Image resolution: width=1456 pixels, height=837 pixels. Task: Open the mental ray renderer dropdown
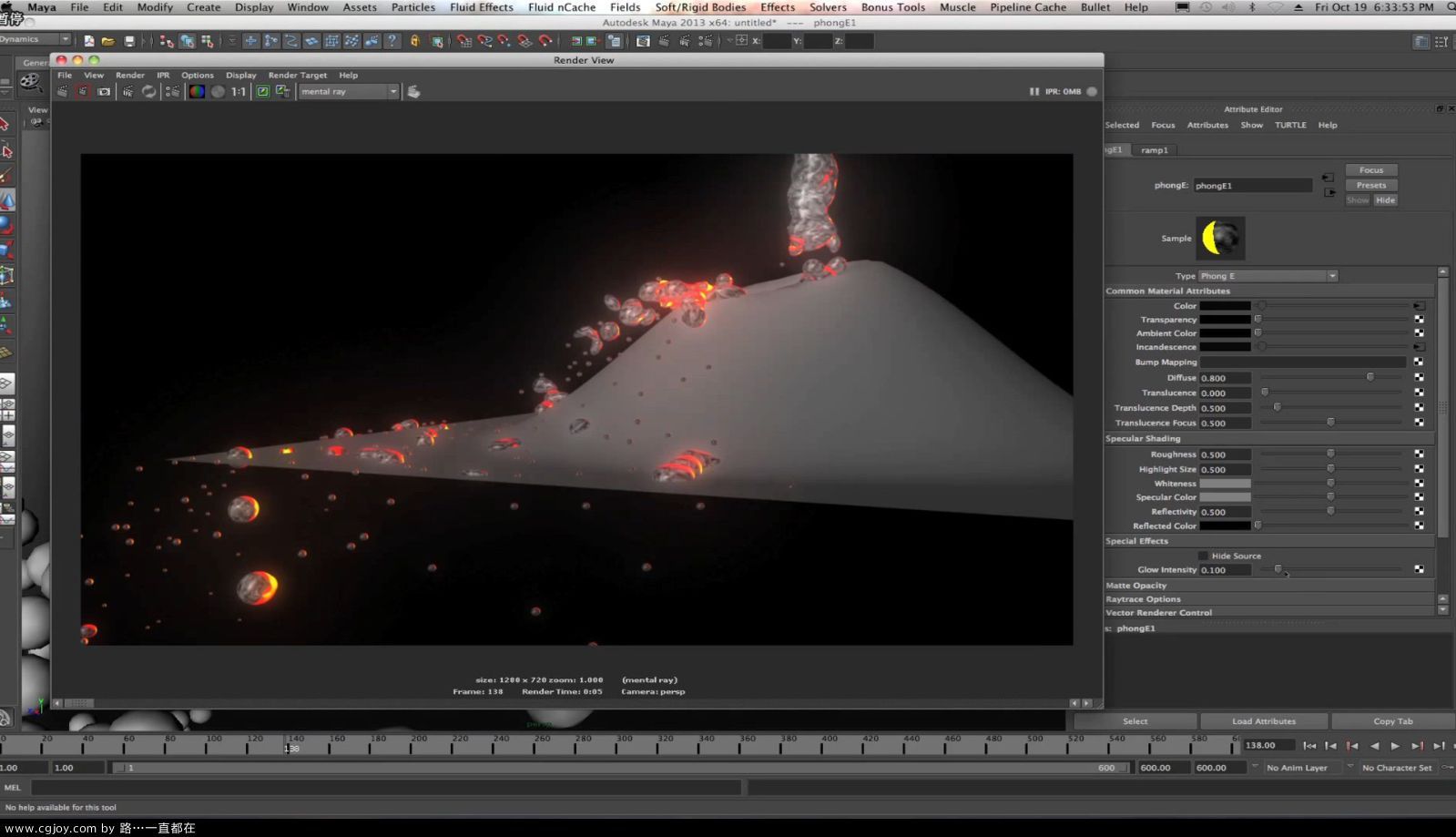point(350,91)
